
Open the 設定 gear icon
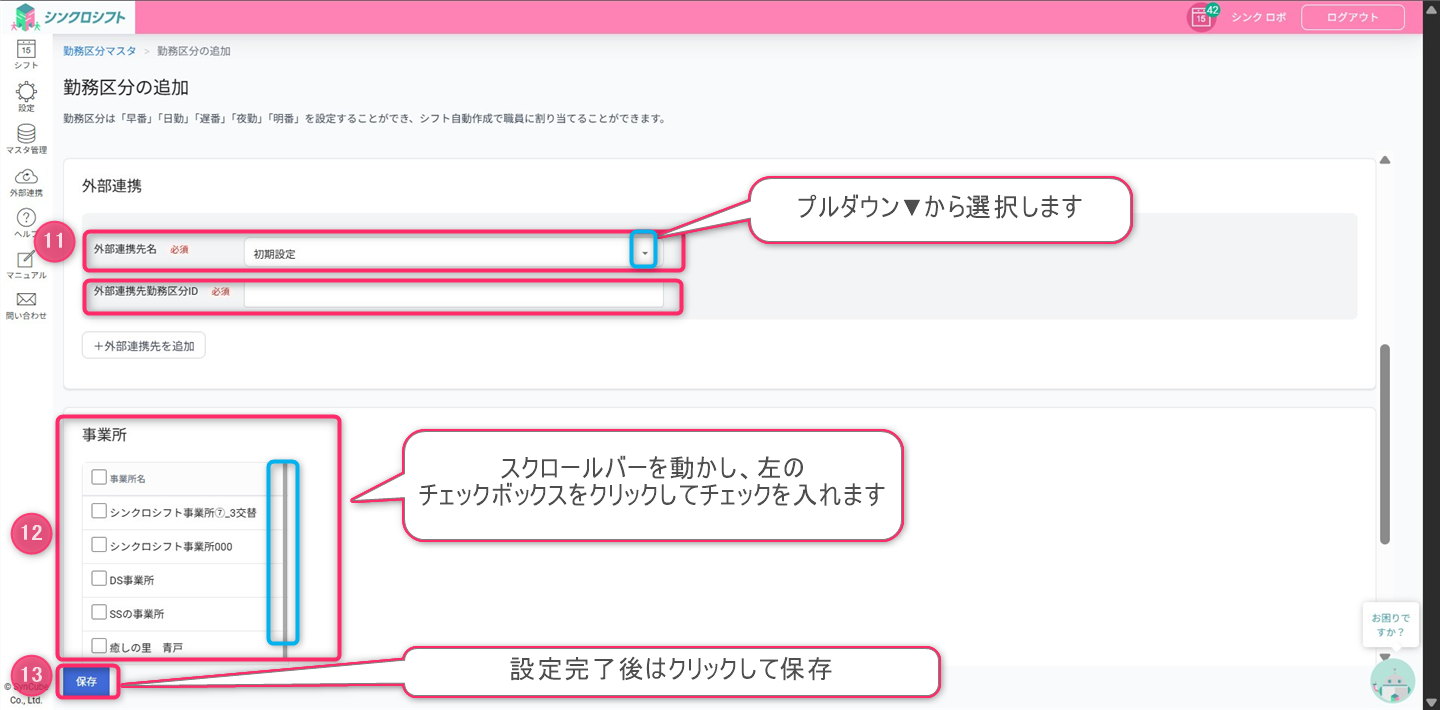point(27,92)
